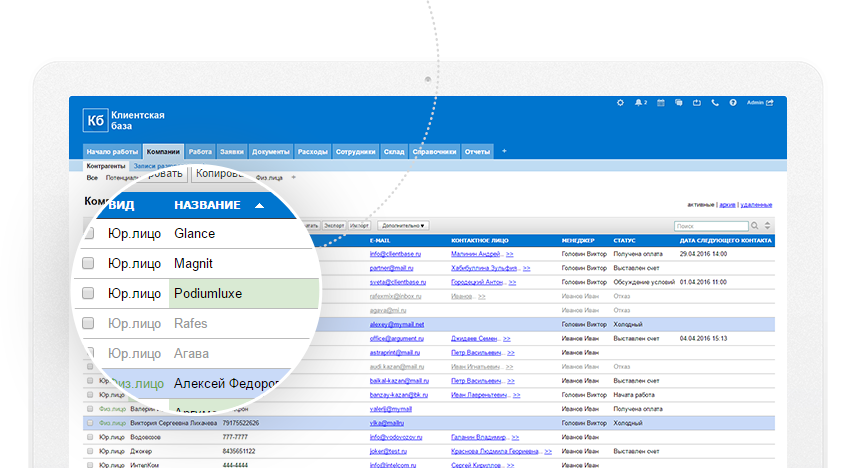Toggle sort arrow next to Название
This screenshot has width=857, height=468.
(260, 206)
